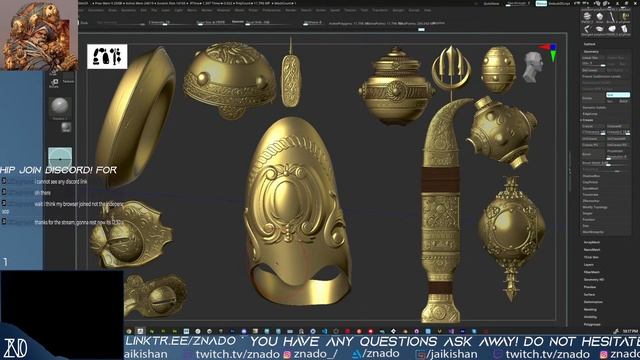Open the Preferences menu
This screenshot has height=360, width=640.
coord(271,10)
